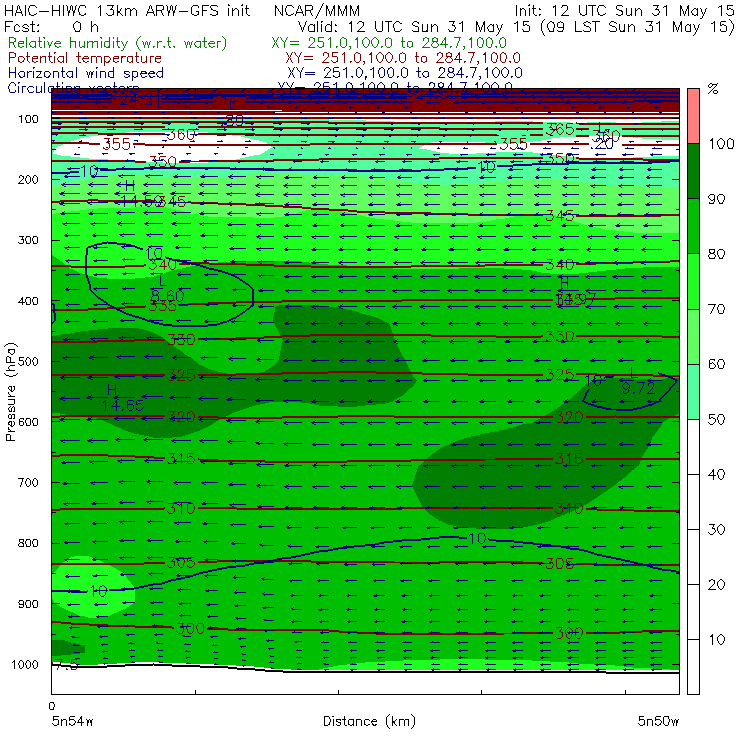740x740 pixels.
Task: Click the '900' pressure axis label
Action: [29, 604]
